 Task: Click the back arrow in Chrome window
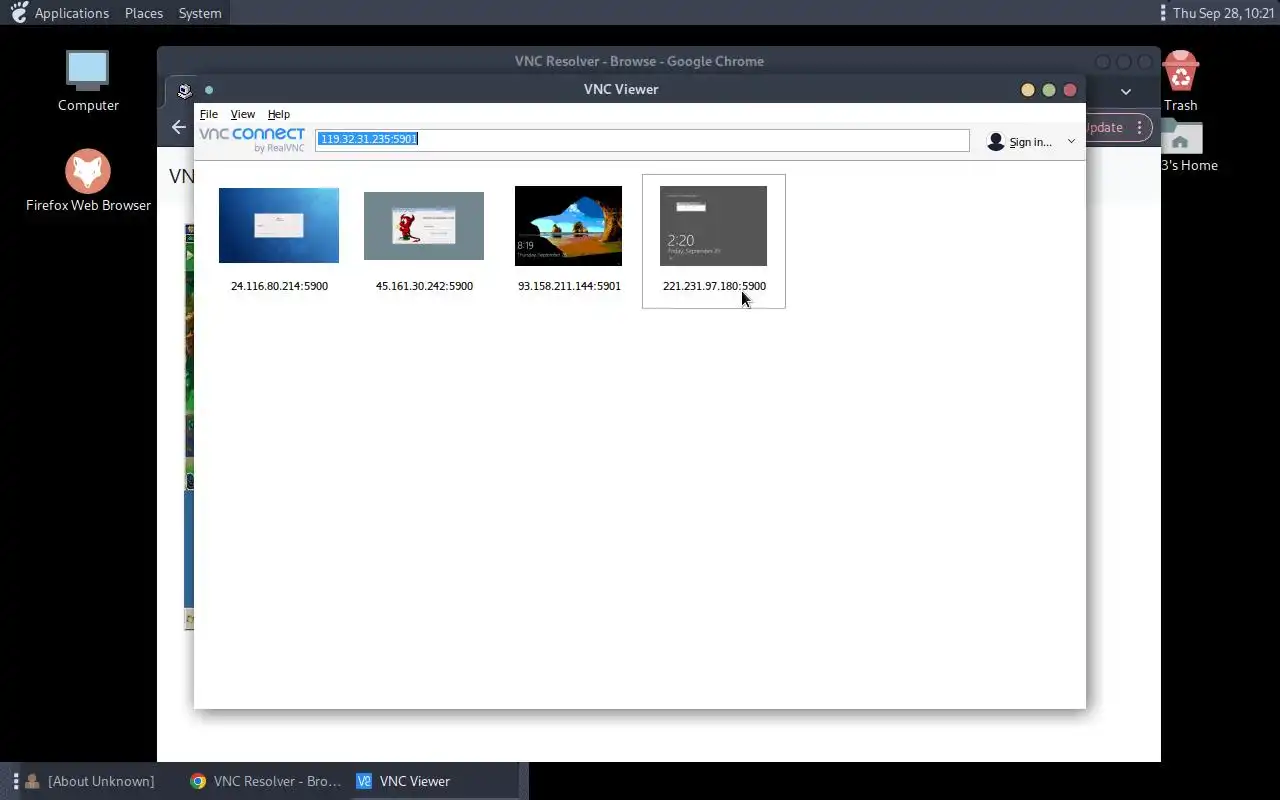(x=178, y=127)
